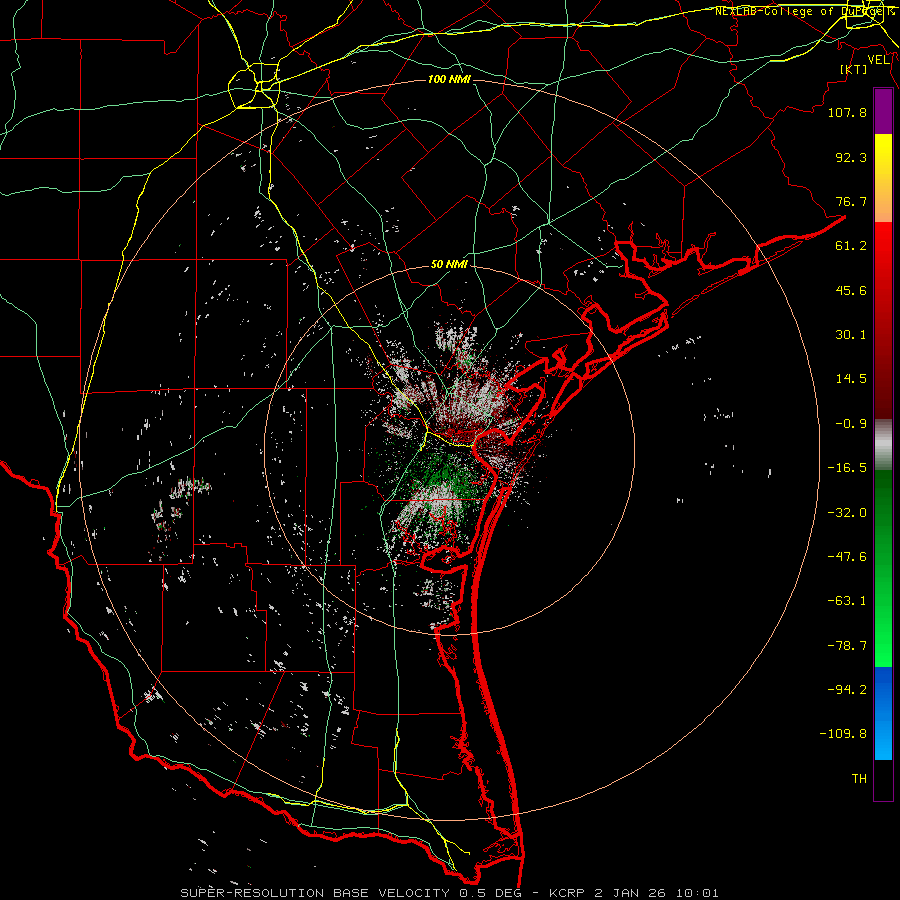
Task: Click the VEL legend title
Action: click(x=879, y=60)
